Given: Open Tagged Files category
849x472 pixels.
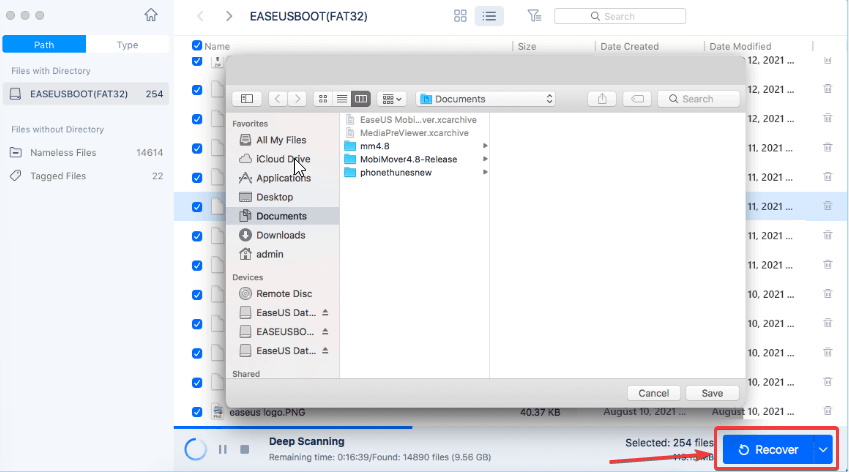Looking at the screenshot, I should pos(86,176).
